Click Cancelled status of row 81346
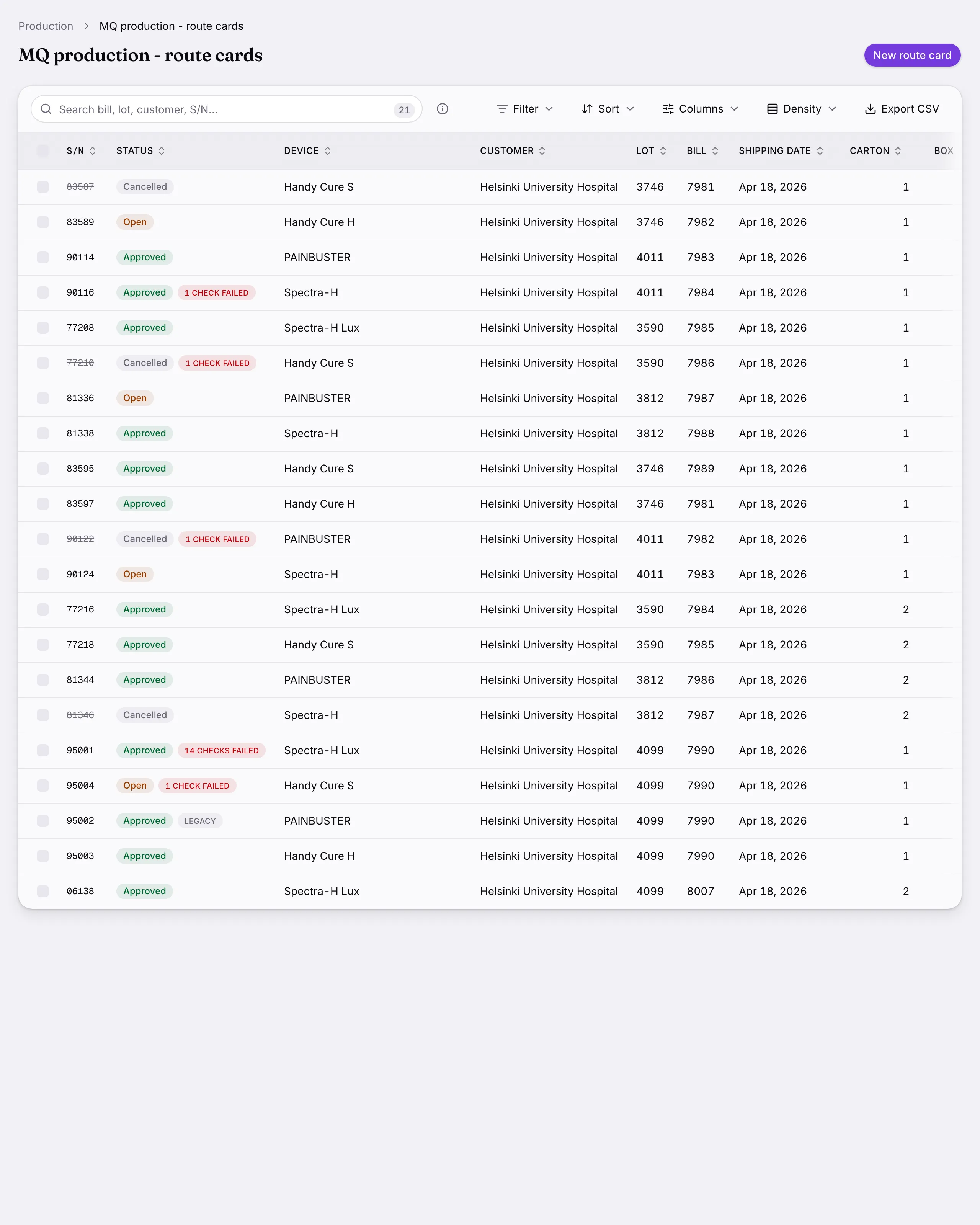This screenshot has height=1225, width=980. 145,715
